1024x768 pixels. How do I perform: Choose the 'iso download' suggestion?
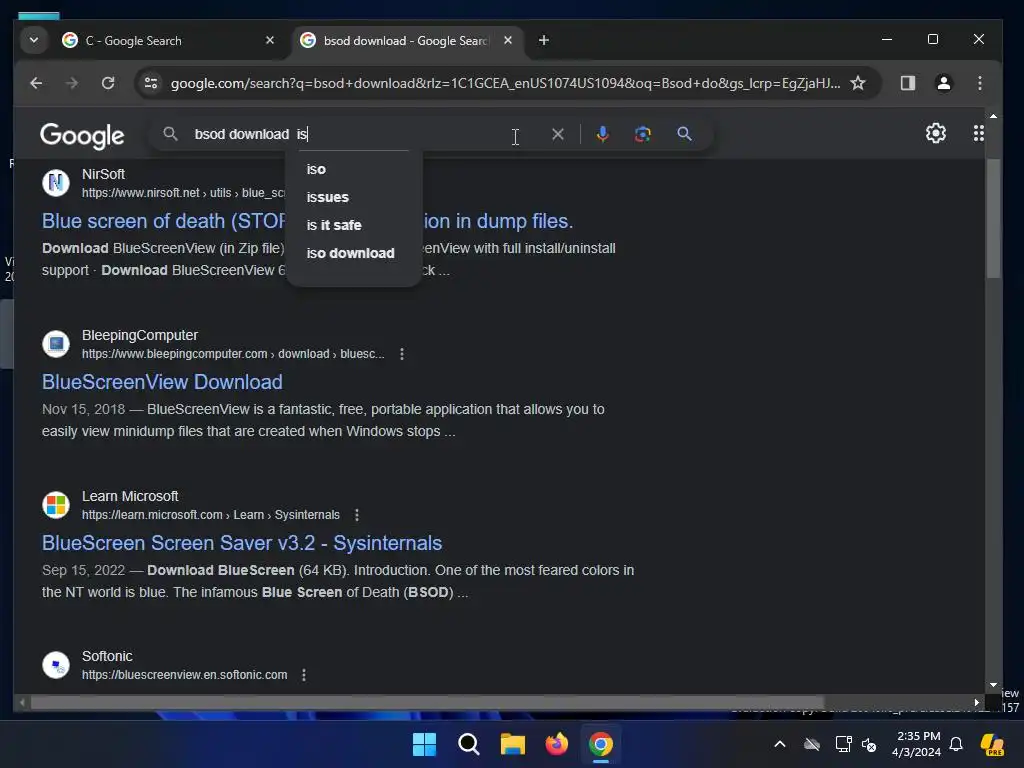351,253
